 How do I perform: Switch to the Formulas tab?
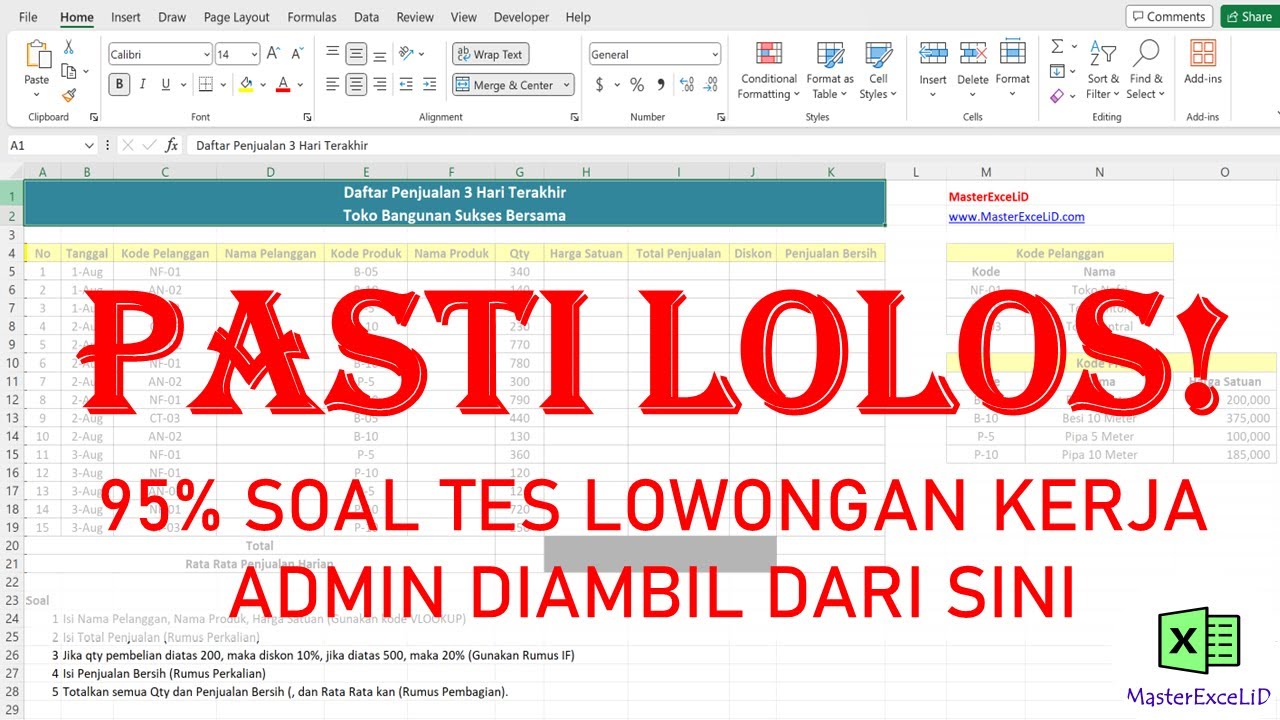pos(312,17)
